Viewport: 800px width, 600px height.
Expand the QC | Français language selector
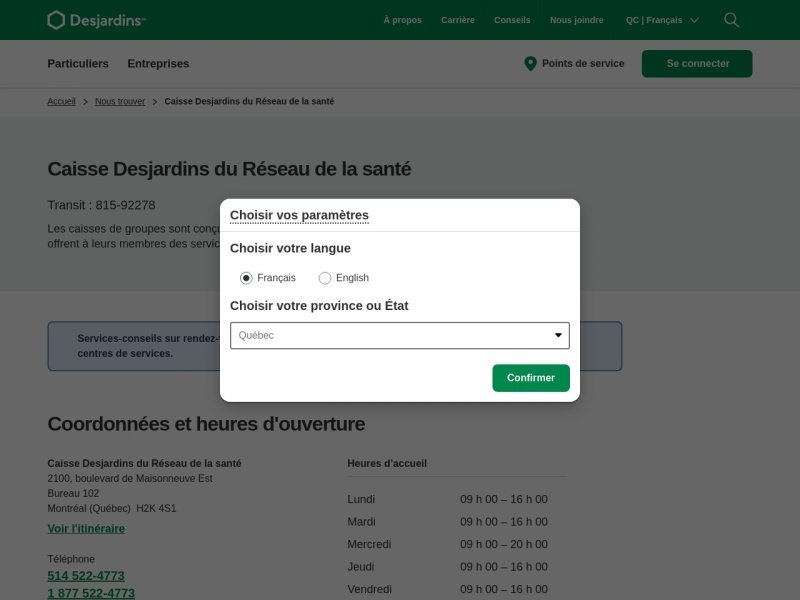click(662, 20)
